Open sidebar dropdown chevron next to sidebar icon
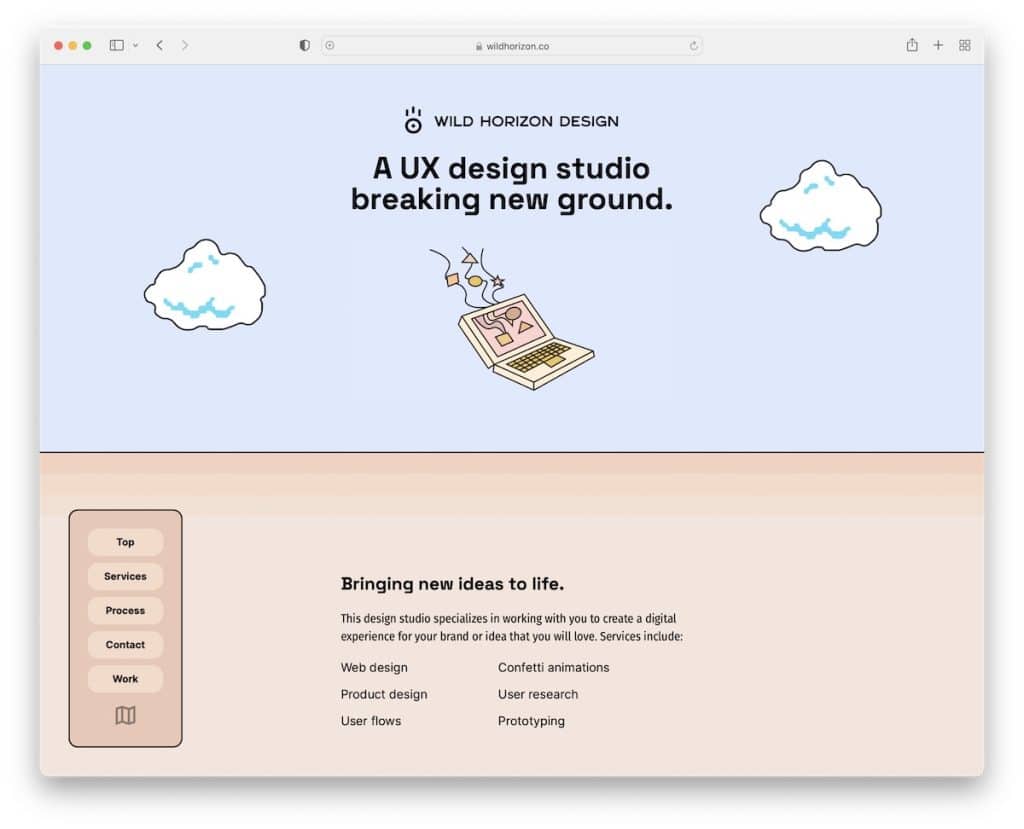Image resolution: width=1024 pixels, height=829 pixels. [x=135, y=46]
